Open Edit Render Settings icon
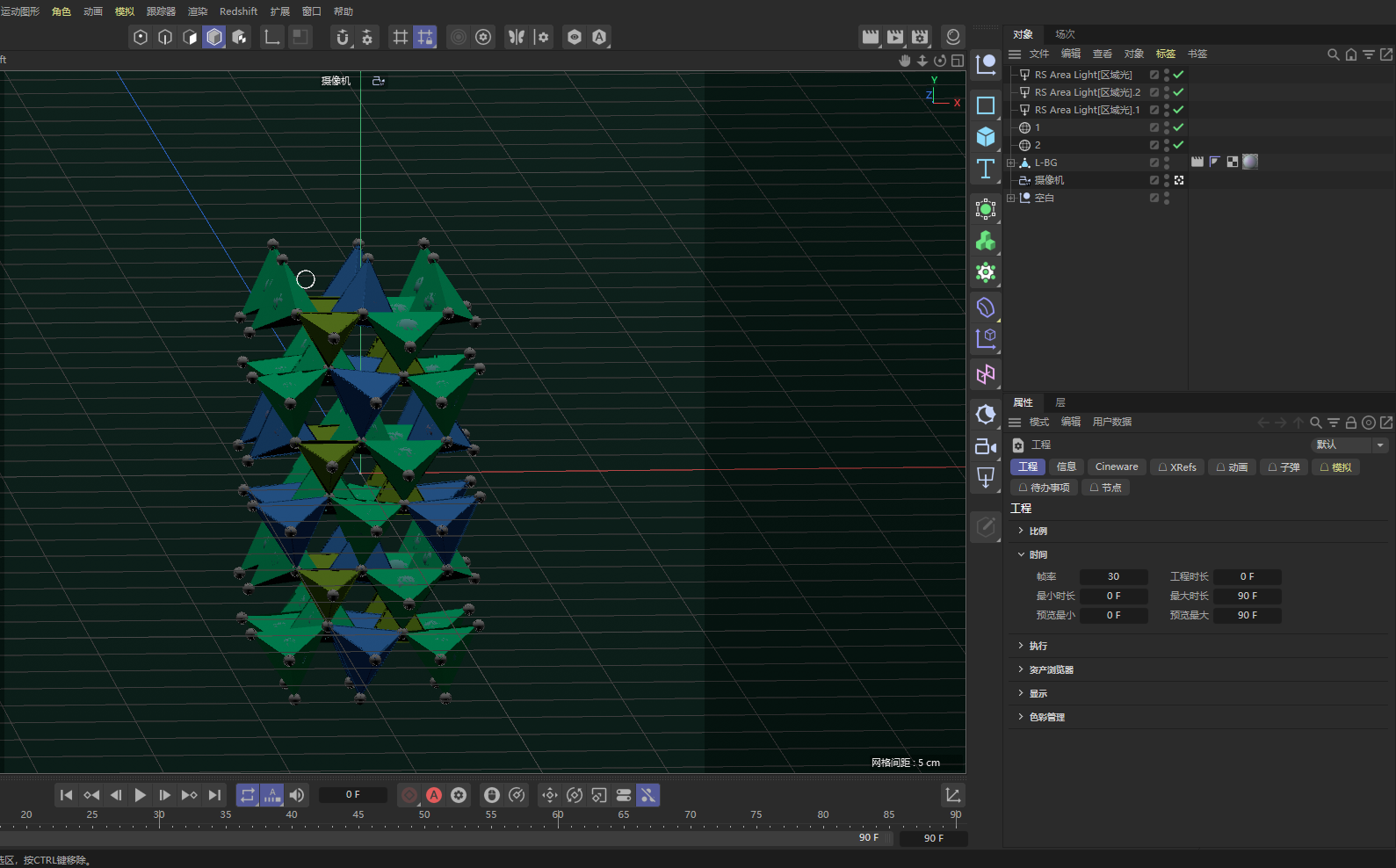 tap(920, 37)
